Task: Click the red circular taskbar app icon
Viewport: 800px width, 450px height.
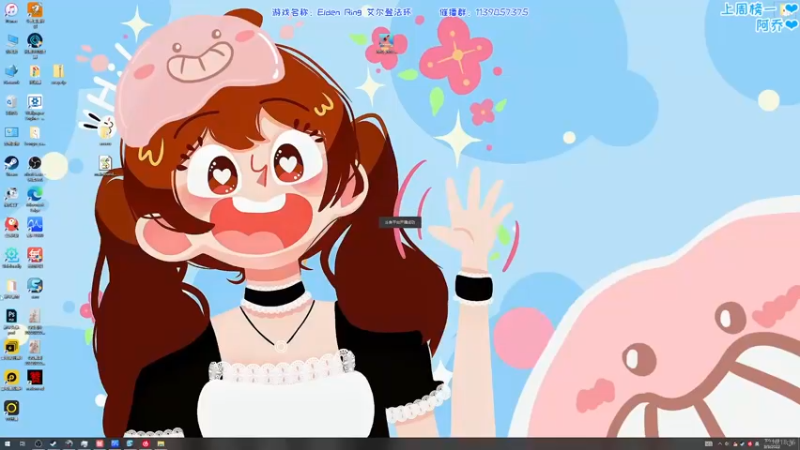Action: (145, 444)
